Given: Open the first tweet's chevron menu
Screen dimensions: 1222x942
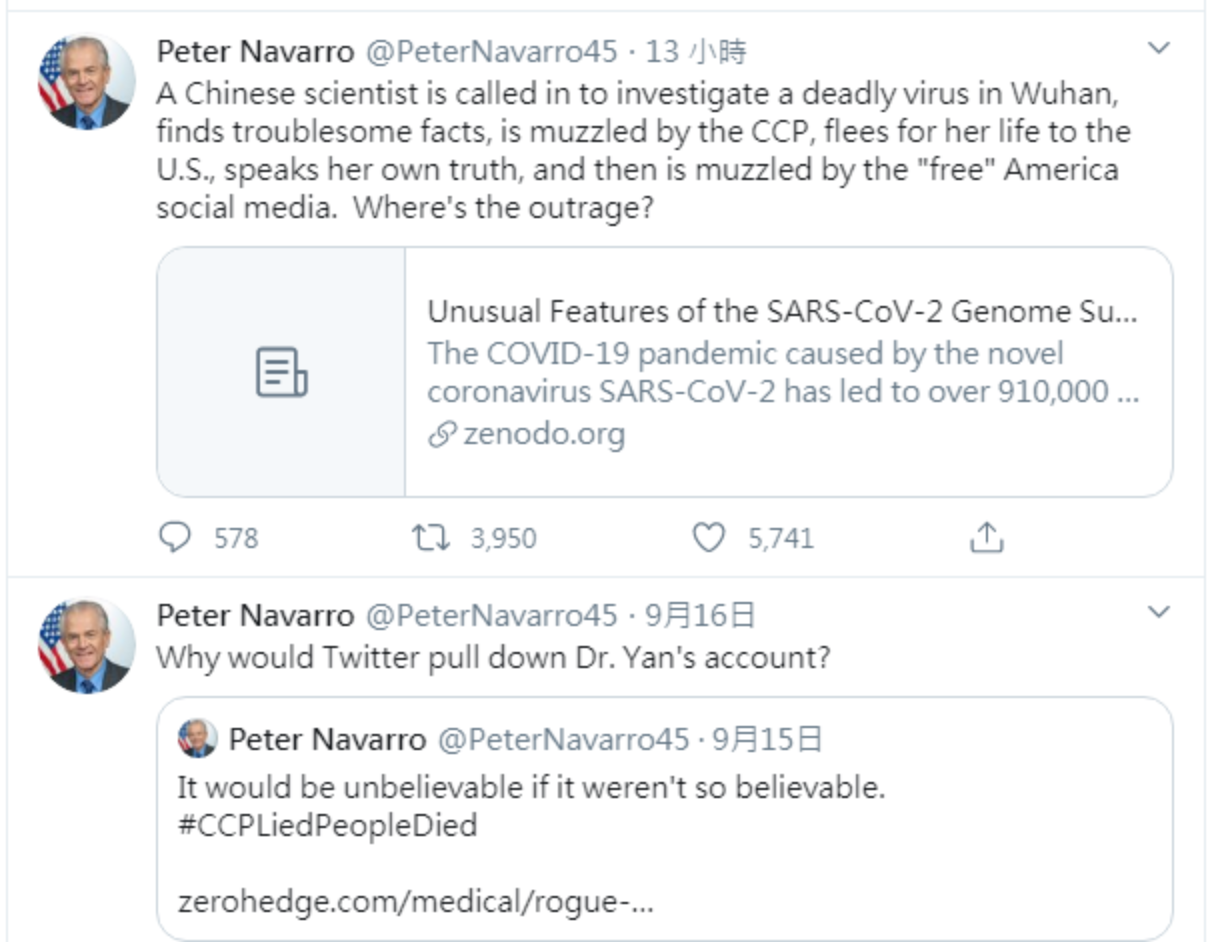Looking at the screenshot, I should click(1158, 48).
